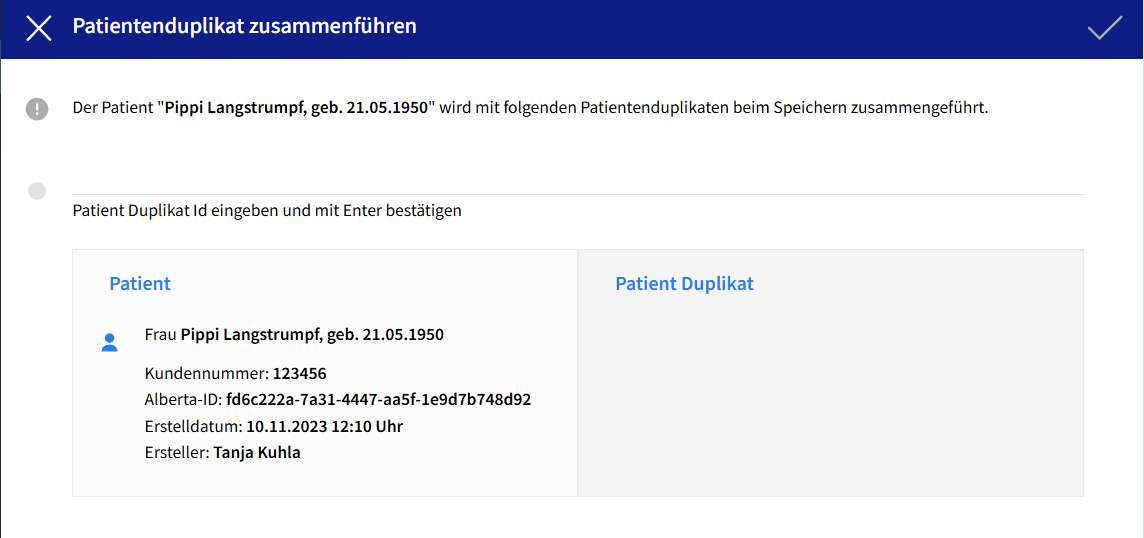This screenshot has height=538, width=1144.
Task: Click the Alberta-ID label
Action: point(183,400)
